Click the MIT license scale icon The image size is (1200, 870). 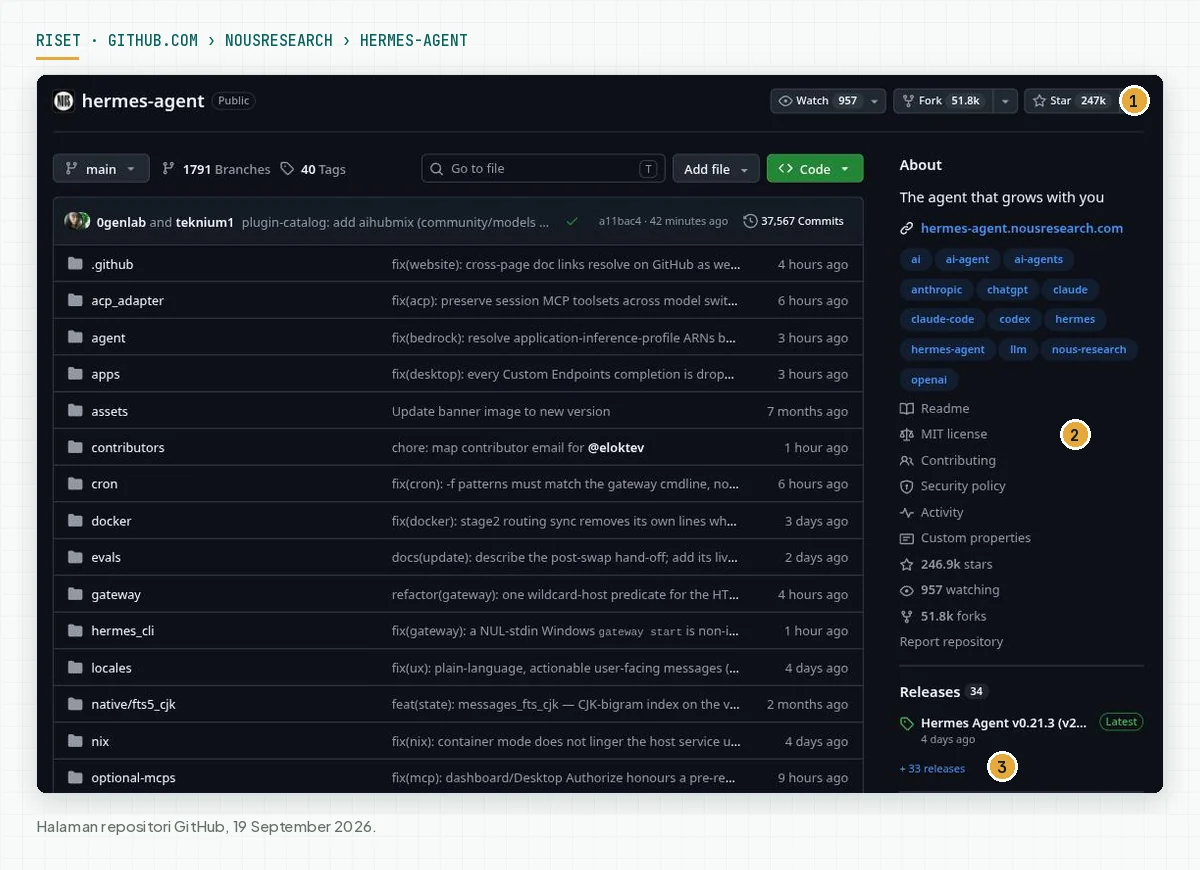(907, 434)
